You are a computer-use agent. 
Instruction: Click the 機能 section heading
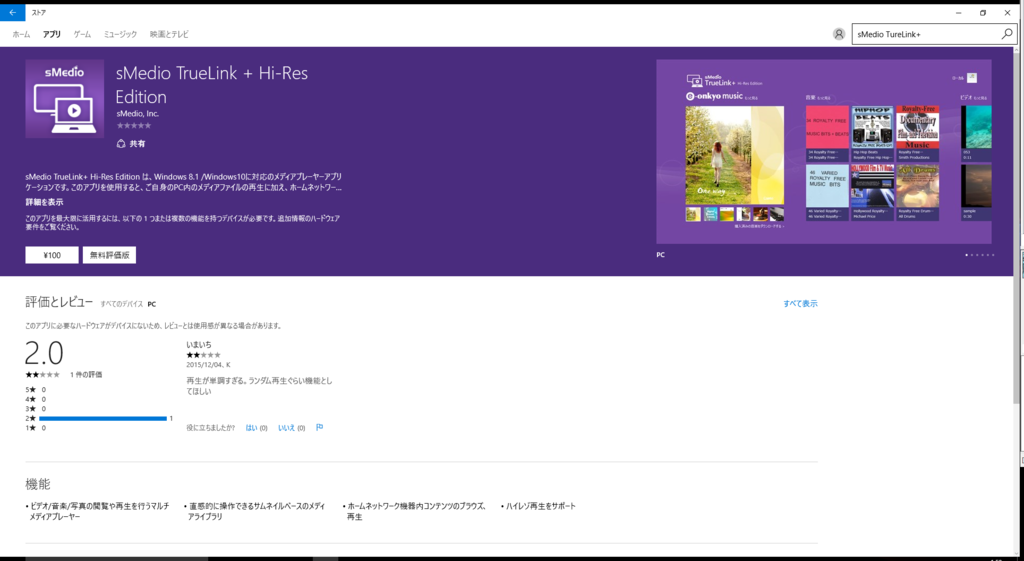(x=38, y=484)
